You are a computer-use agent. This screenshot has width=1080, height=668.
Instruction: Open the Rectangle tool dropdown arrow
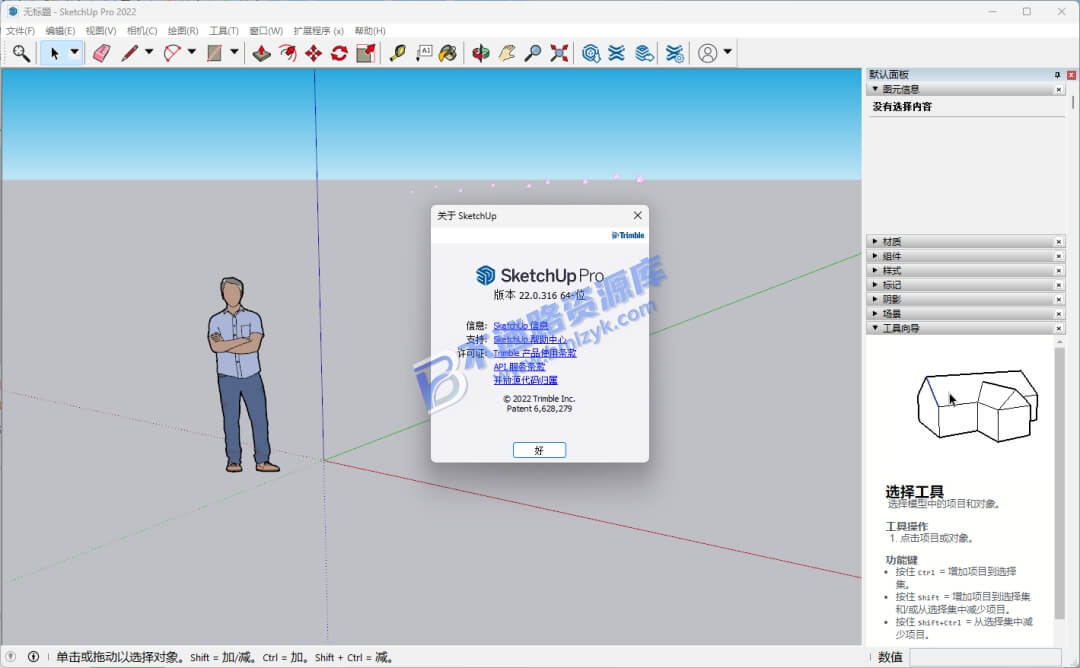point(234,52)
